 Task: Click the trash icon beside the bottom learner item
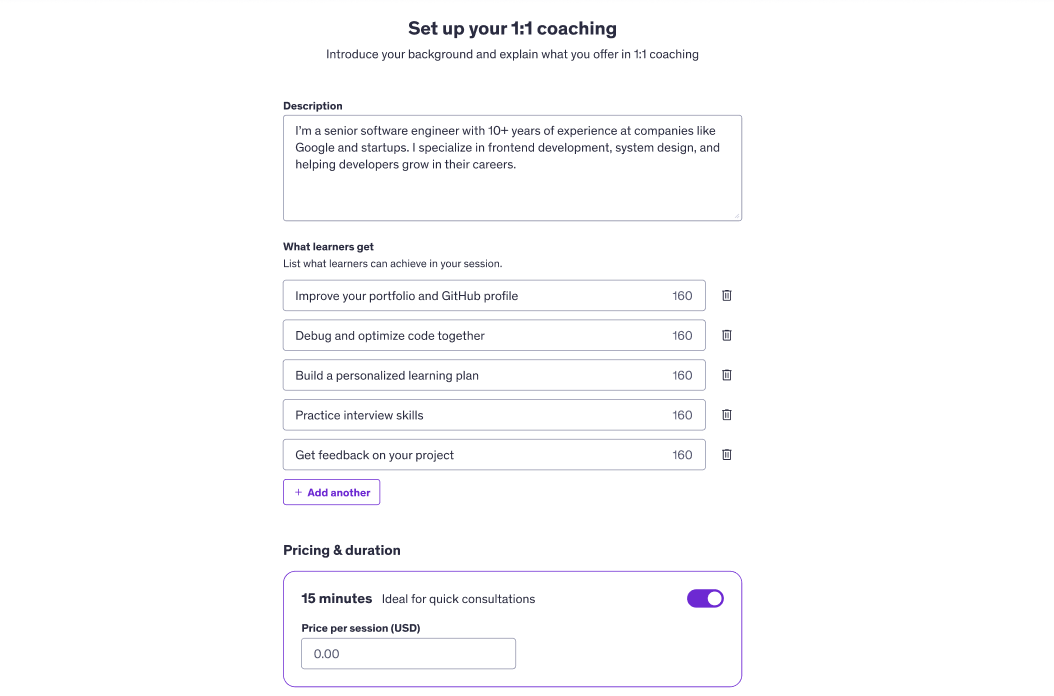tap(726, 455)
